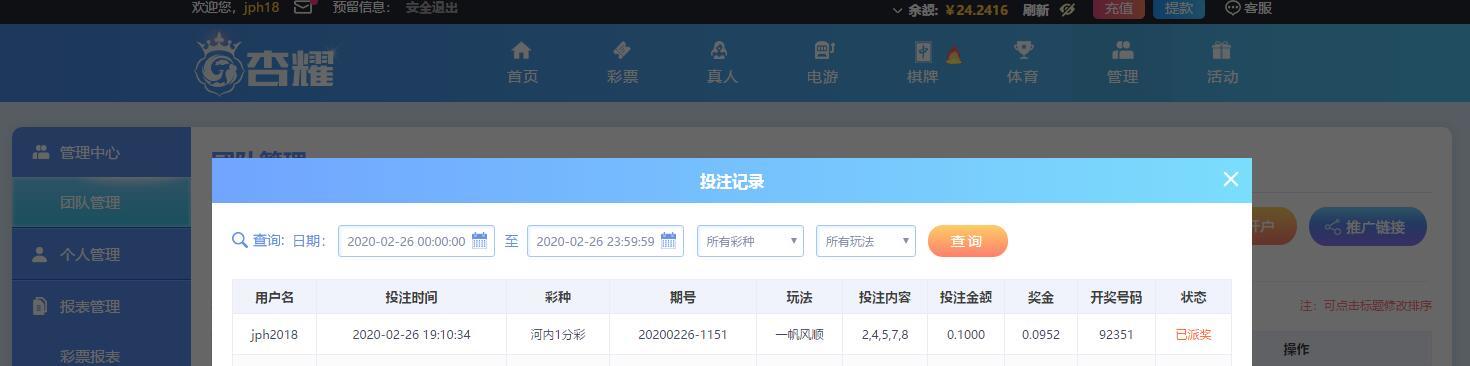Select 管理中心 in the sidebar
The image size is (1470, 366).
tap(101, 153)
